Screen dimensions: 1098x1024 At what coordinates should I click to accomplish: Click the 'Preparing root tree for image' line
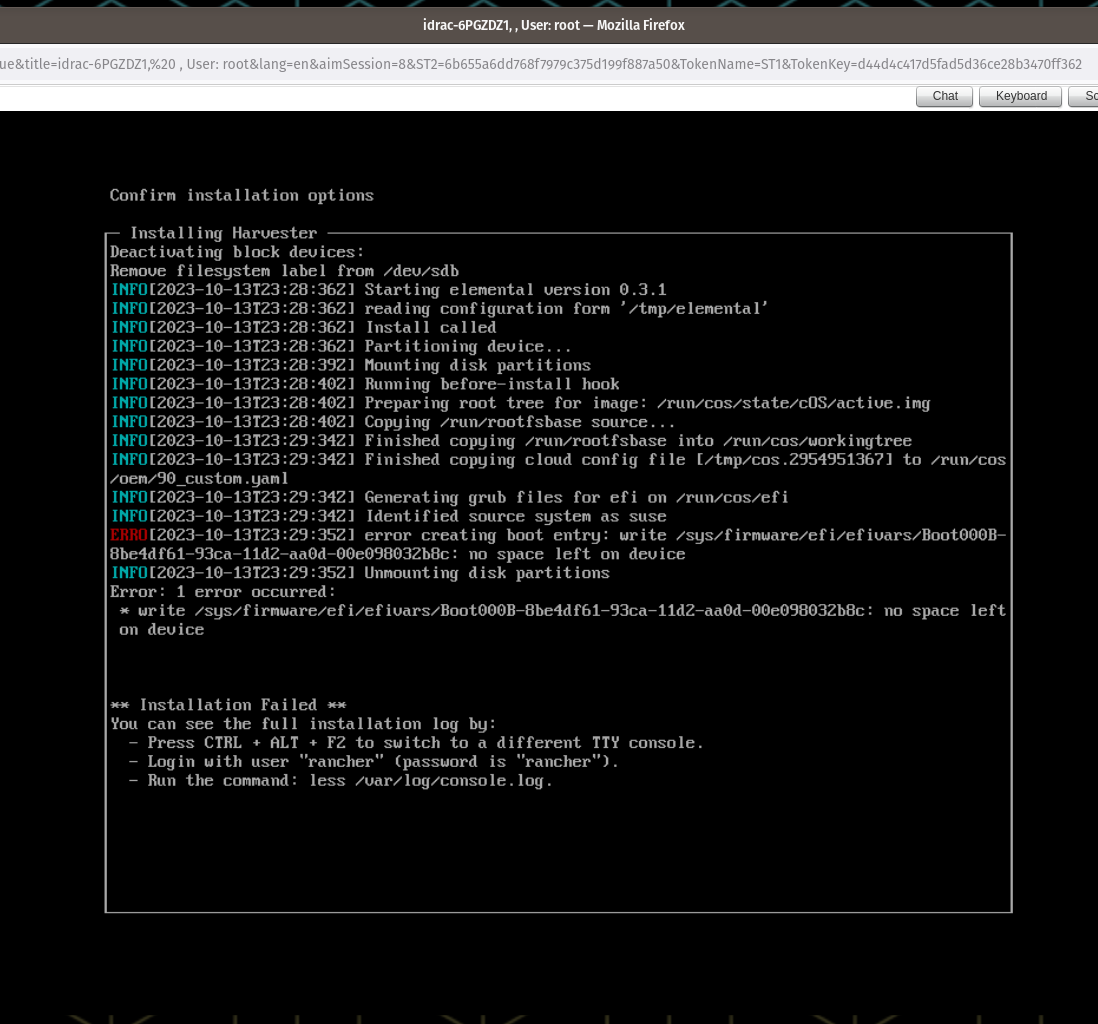tap(520, 403)
